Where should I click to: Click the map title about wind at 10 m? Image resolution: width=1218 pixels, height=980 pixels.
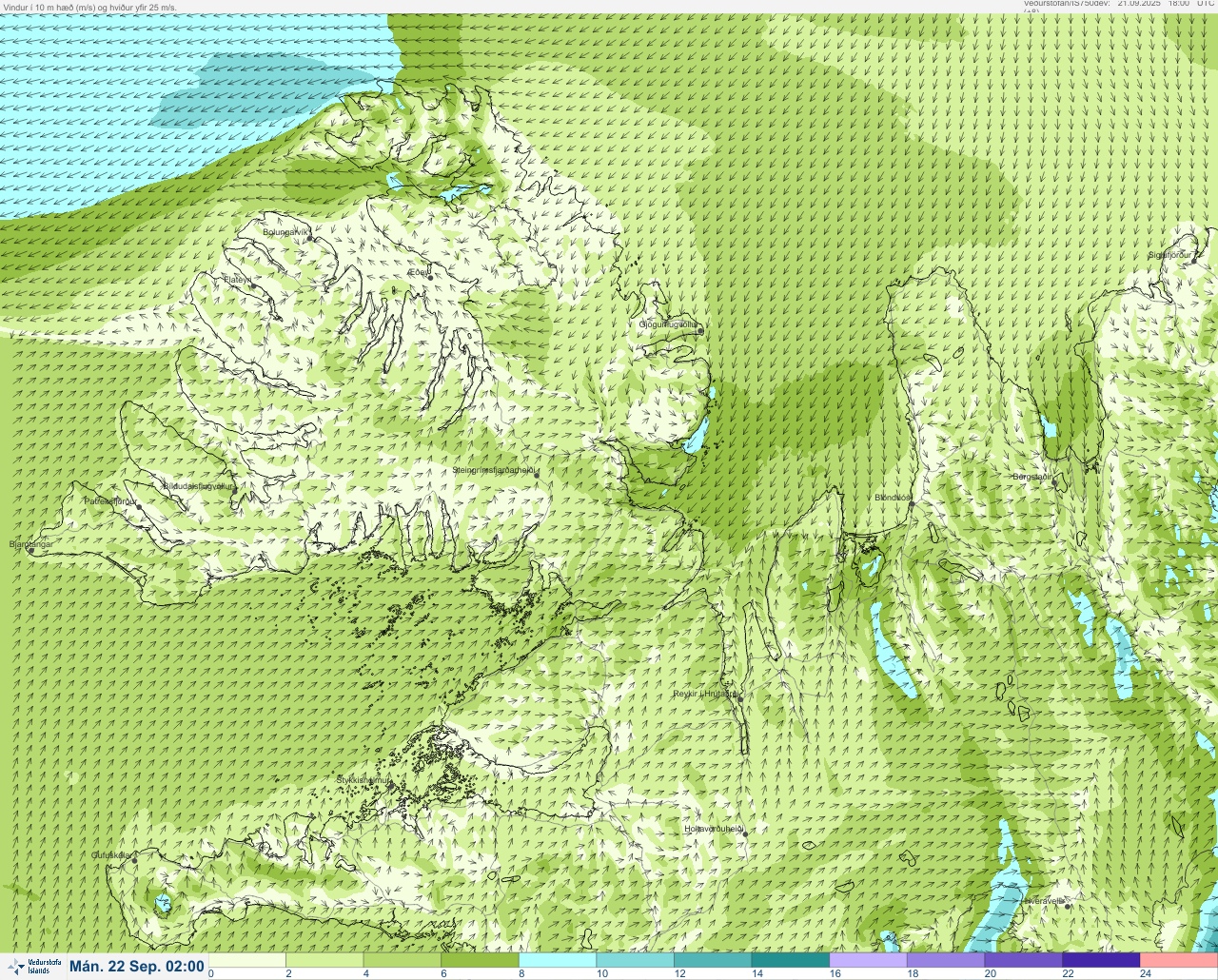(90, 7)
